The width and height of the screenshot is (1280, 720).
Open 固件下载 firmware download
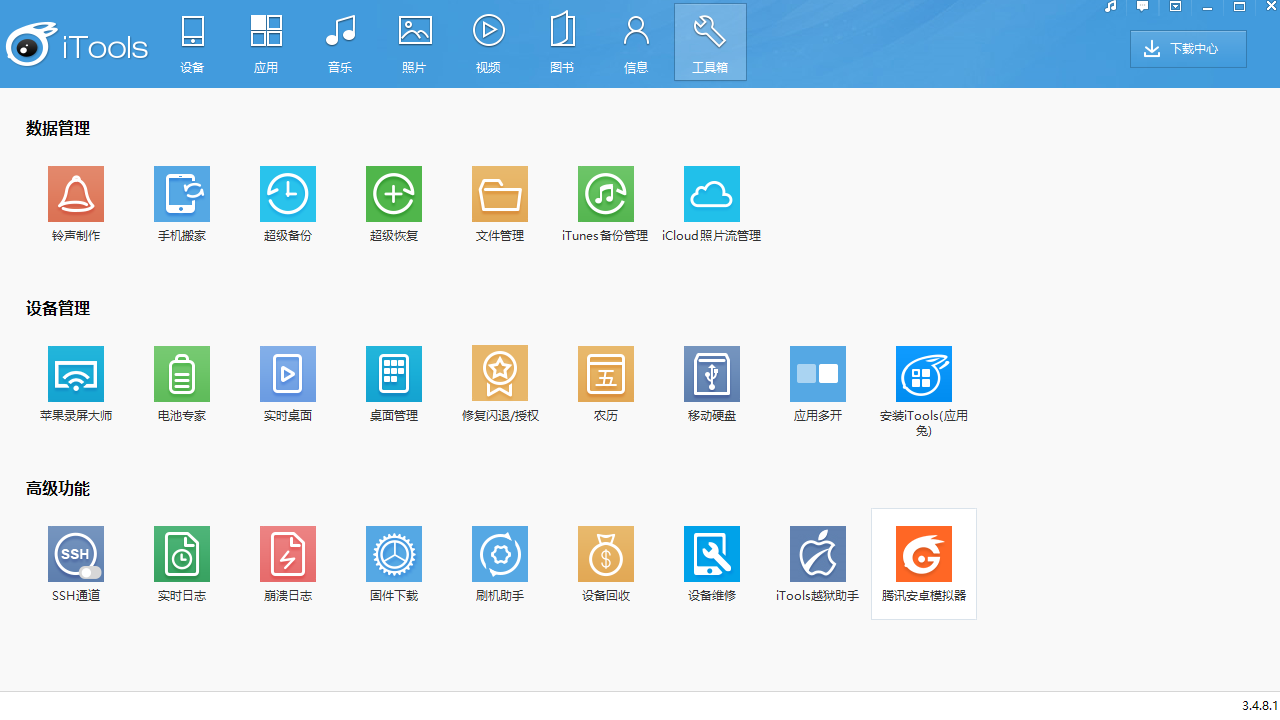pos(393,553)
